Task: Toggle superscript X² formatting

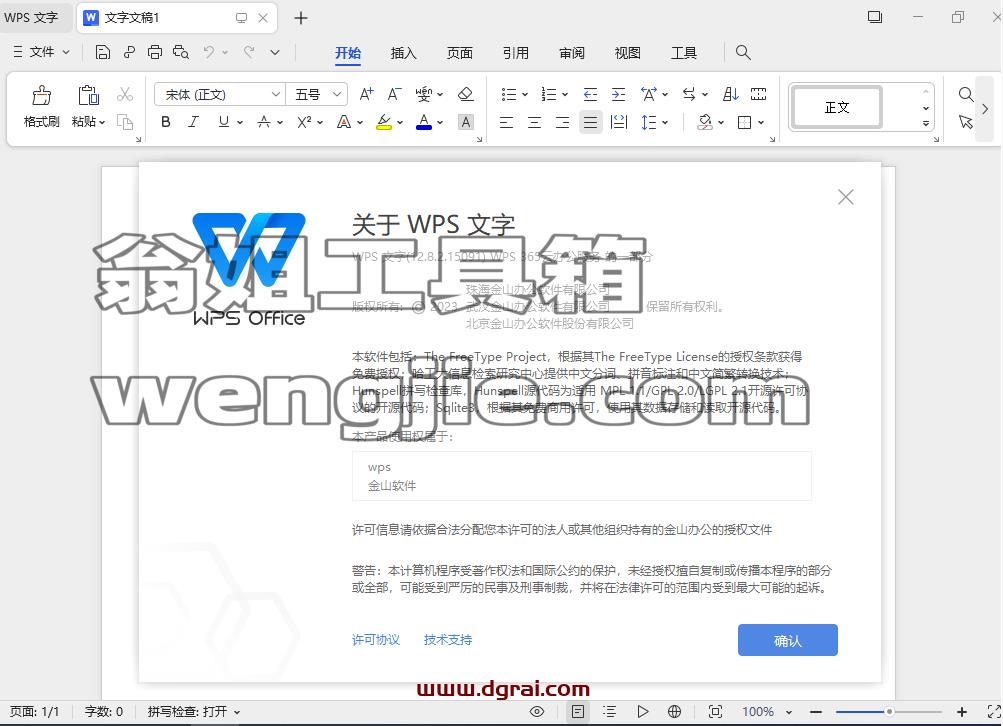Action: point(304,122)
